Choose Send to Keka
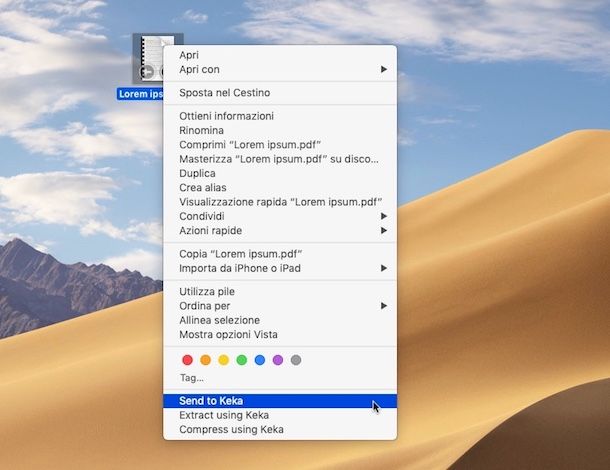The height and width of the screenshot is (470, 610). coord(280,401)
